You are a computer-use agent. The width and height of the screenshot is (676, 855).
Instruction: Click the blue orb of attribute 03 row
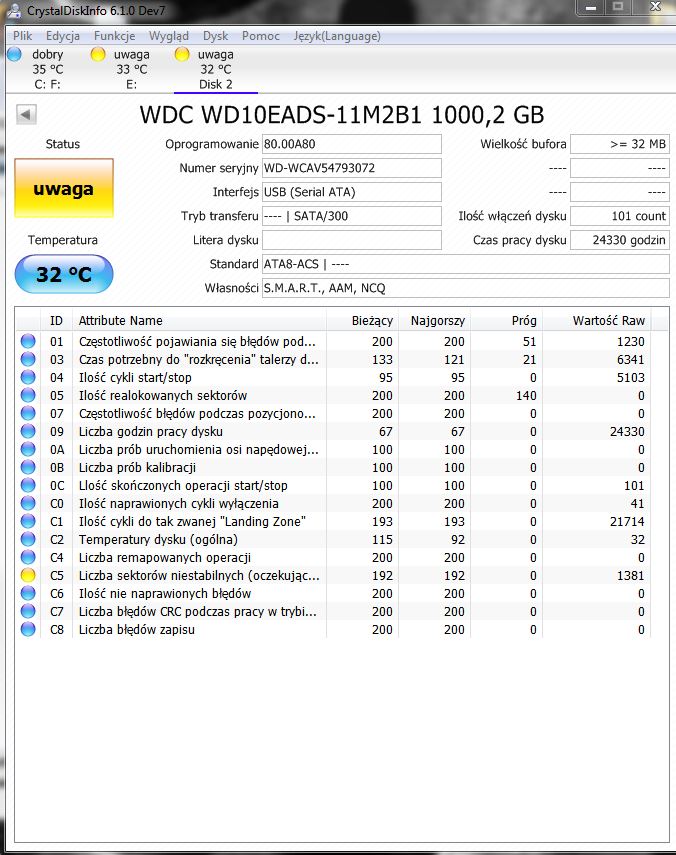point(28,359)
